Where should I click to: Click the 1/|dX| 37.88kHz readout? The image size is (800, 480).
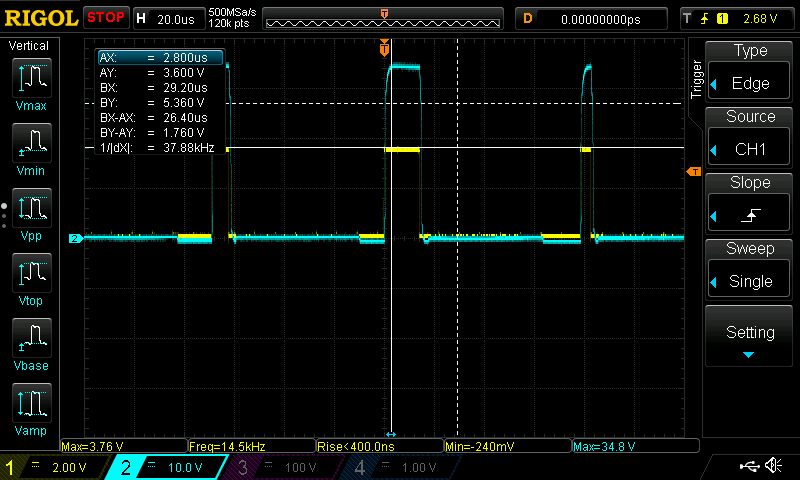[156, 148]
